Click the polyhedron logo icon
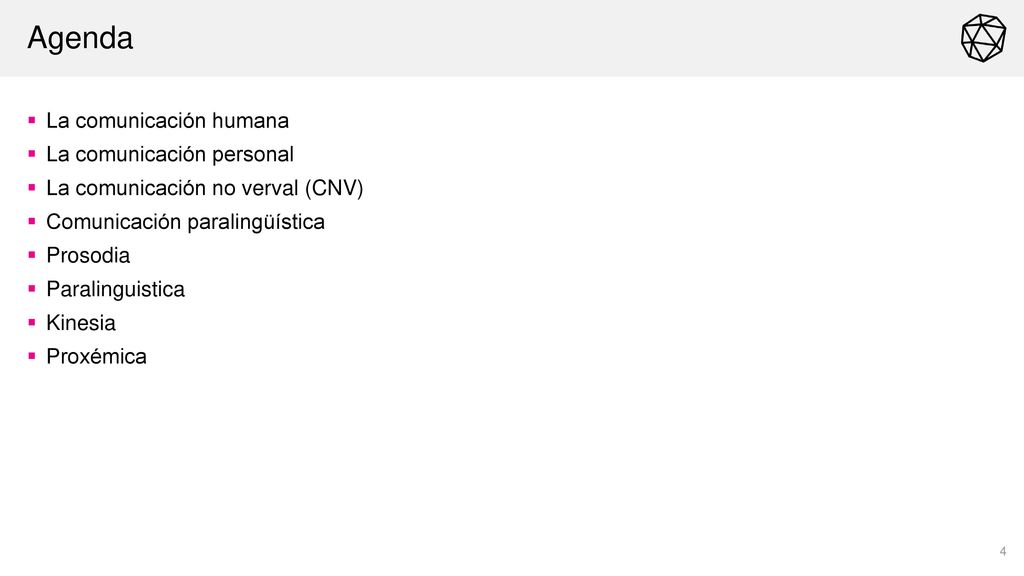 pyautogui.click(x=983, y=38)
